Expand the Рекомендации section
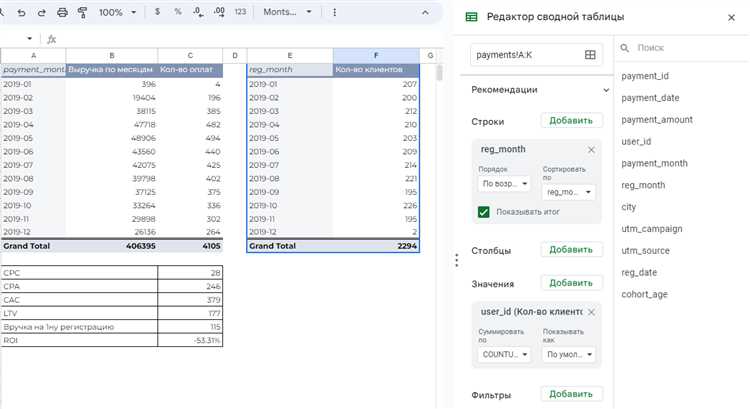Screen dimensions: 750x409 point(606,90)
